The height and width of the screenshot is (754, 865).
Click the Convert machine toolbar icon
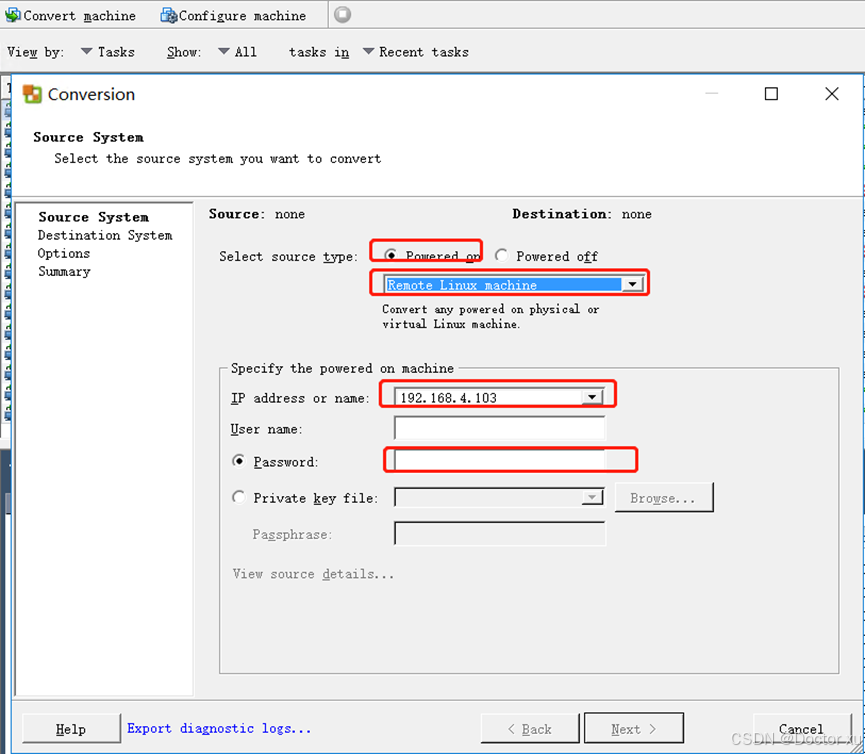point(13,15)
